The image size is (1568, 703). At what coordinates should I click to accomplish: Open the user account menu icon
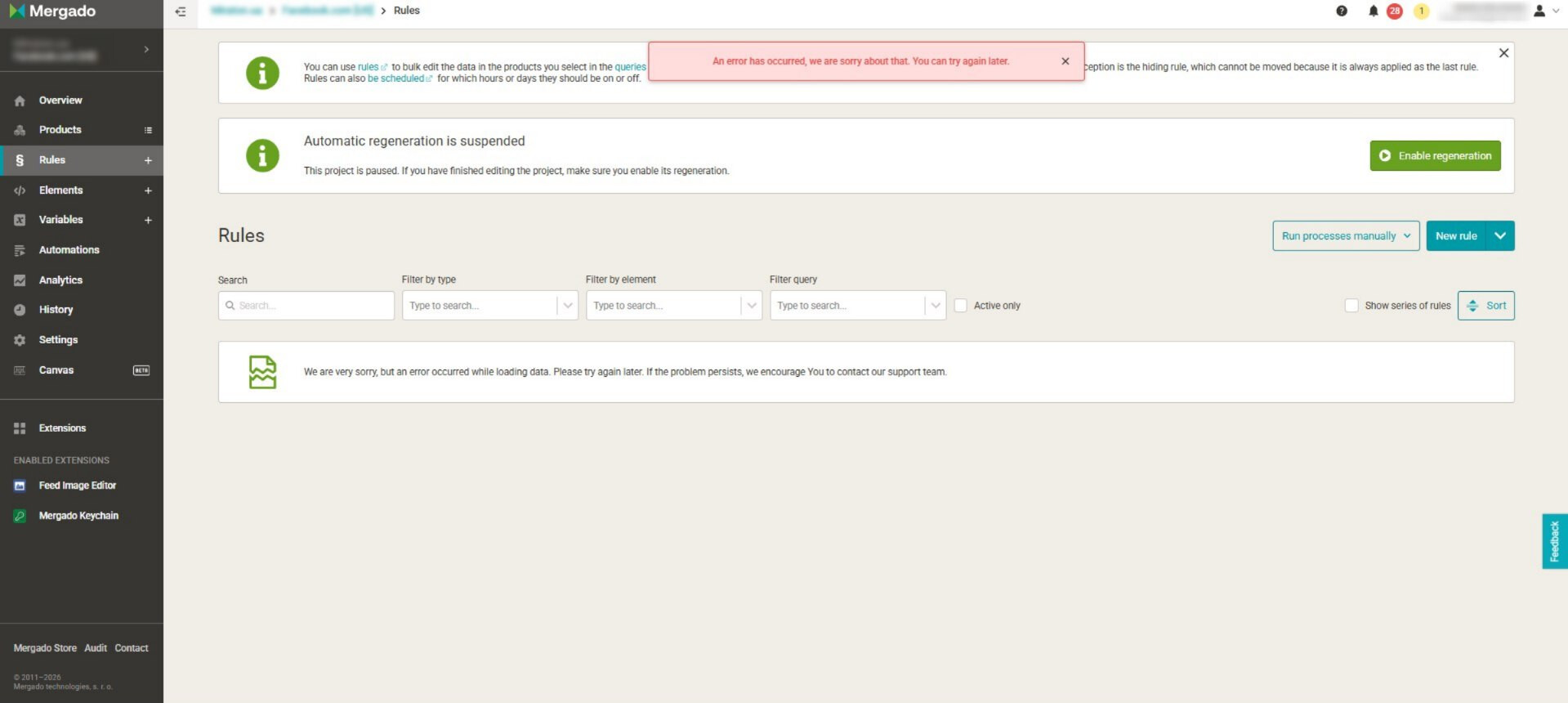[x=1539, y=11]
